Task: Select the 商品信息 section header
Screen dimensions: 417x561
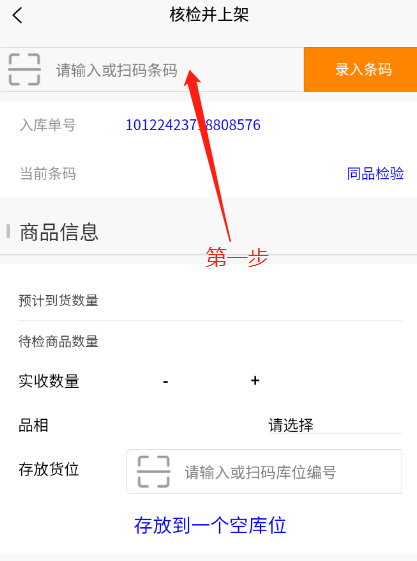Action: (59, 232)
